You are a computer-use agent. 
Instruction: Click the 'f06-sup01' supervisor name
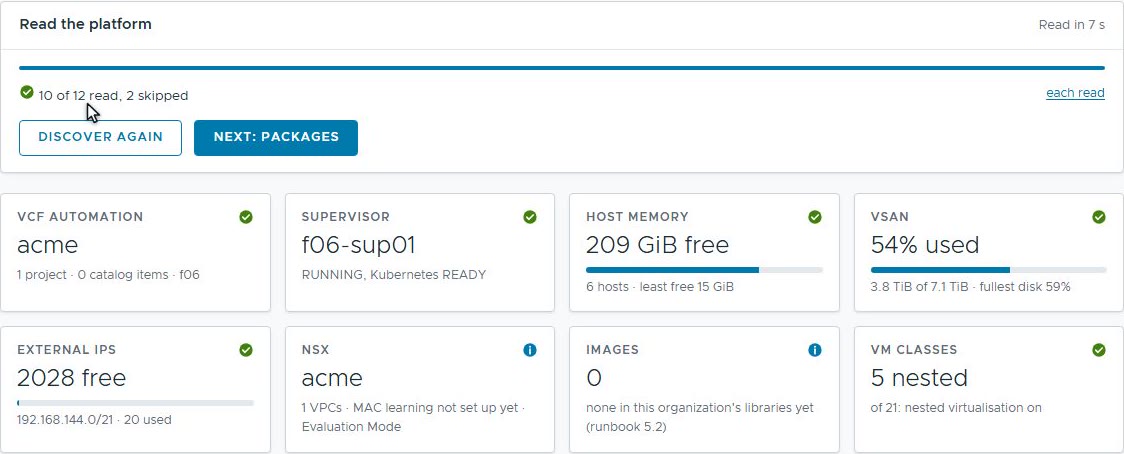click(358, 245)
